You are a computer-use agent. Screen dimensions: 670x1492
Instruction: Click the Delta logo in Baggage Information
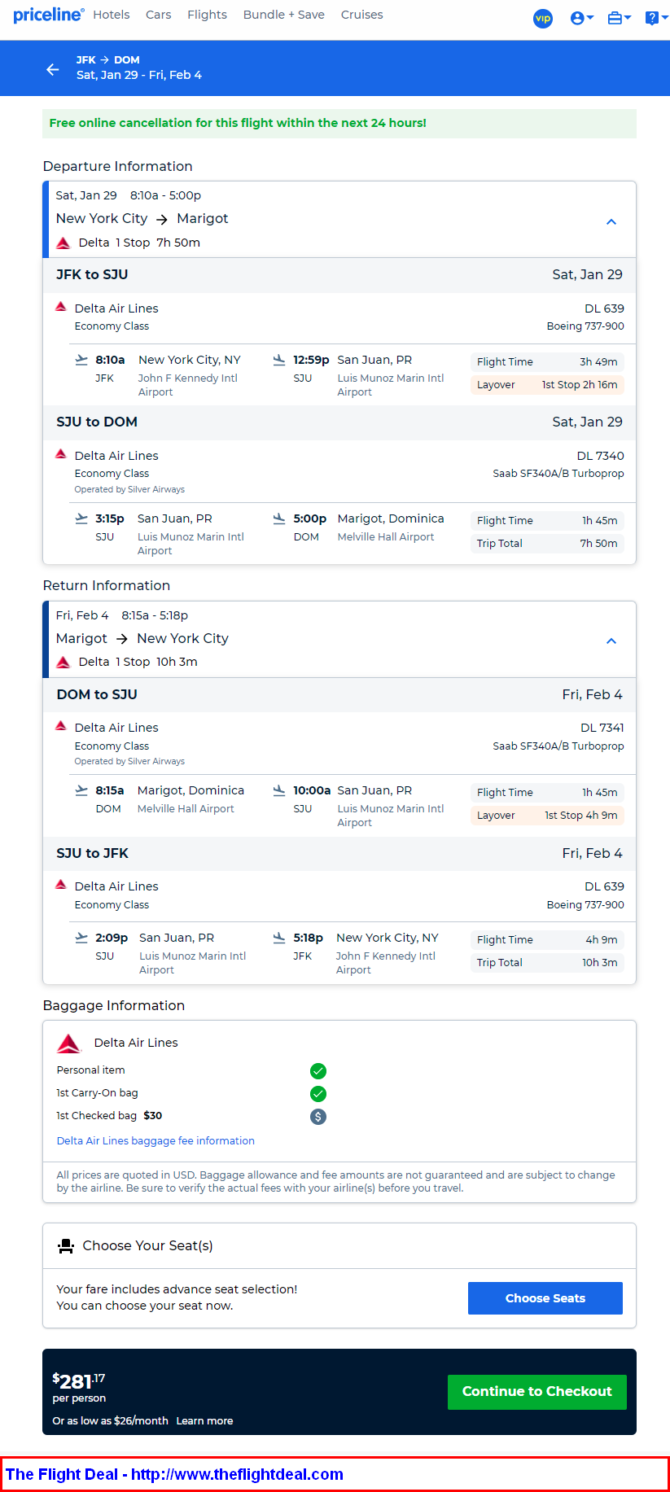(68, 1044)
